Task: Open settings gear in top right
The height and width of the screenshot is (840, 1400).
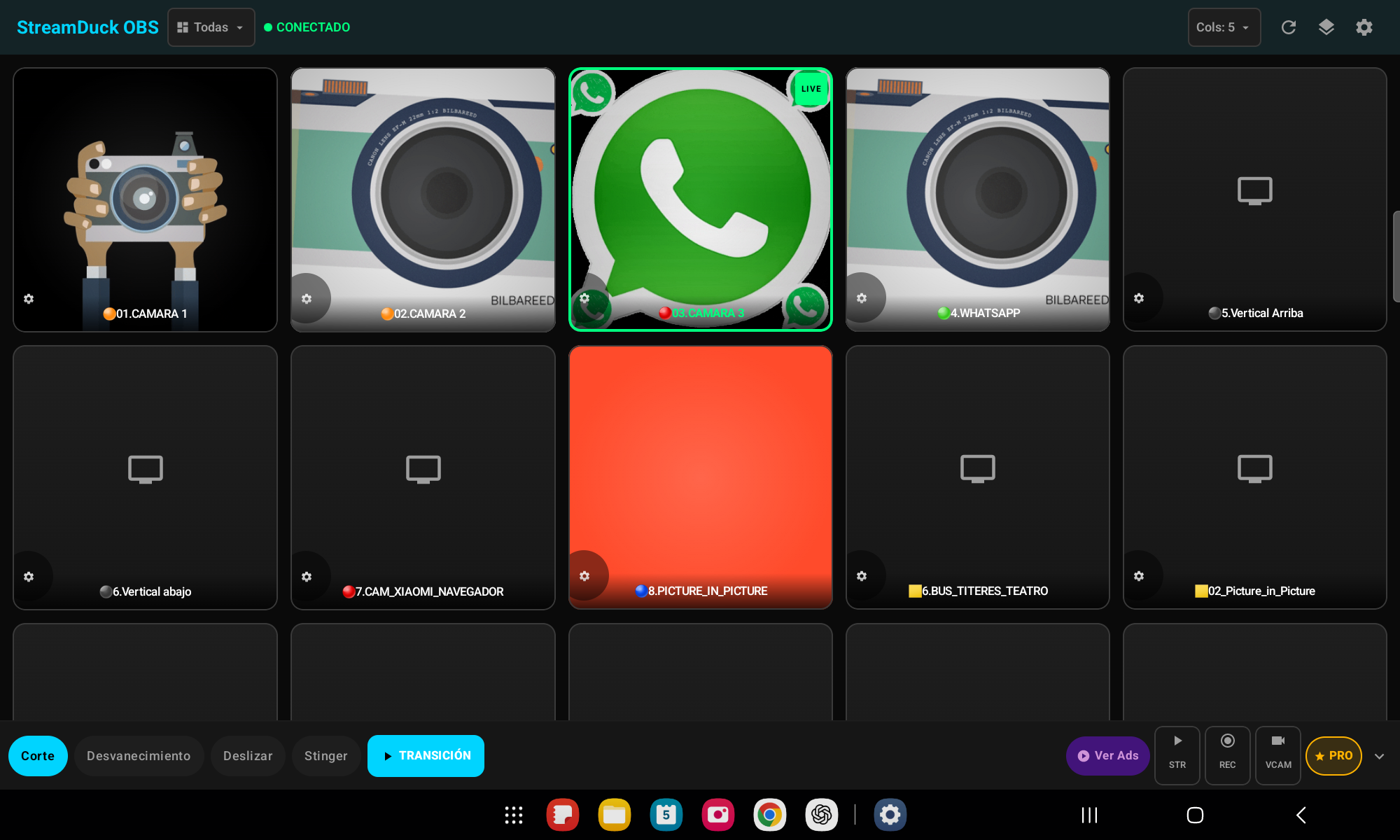Action: point(1364,27)
